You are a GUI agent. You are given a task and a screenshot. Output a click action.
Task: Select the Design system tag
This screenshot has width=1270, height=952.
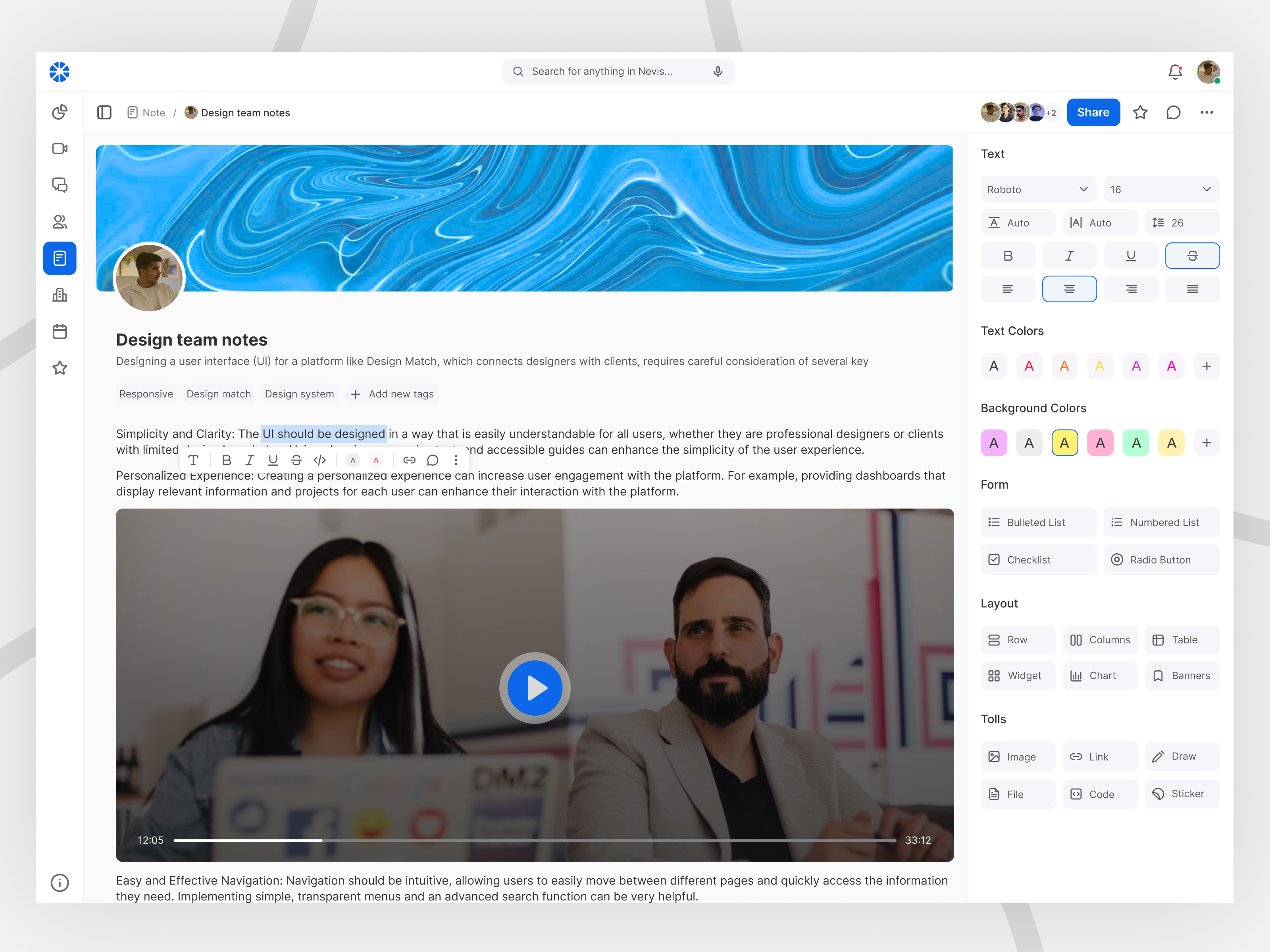tap(299, 394)
